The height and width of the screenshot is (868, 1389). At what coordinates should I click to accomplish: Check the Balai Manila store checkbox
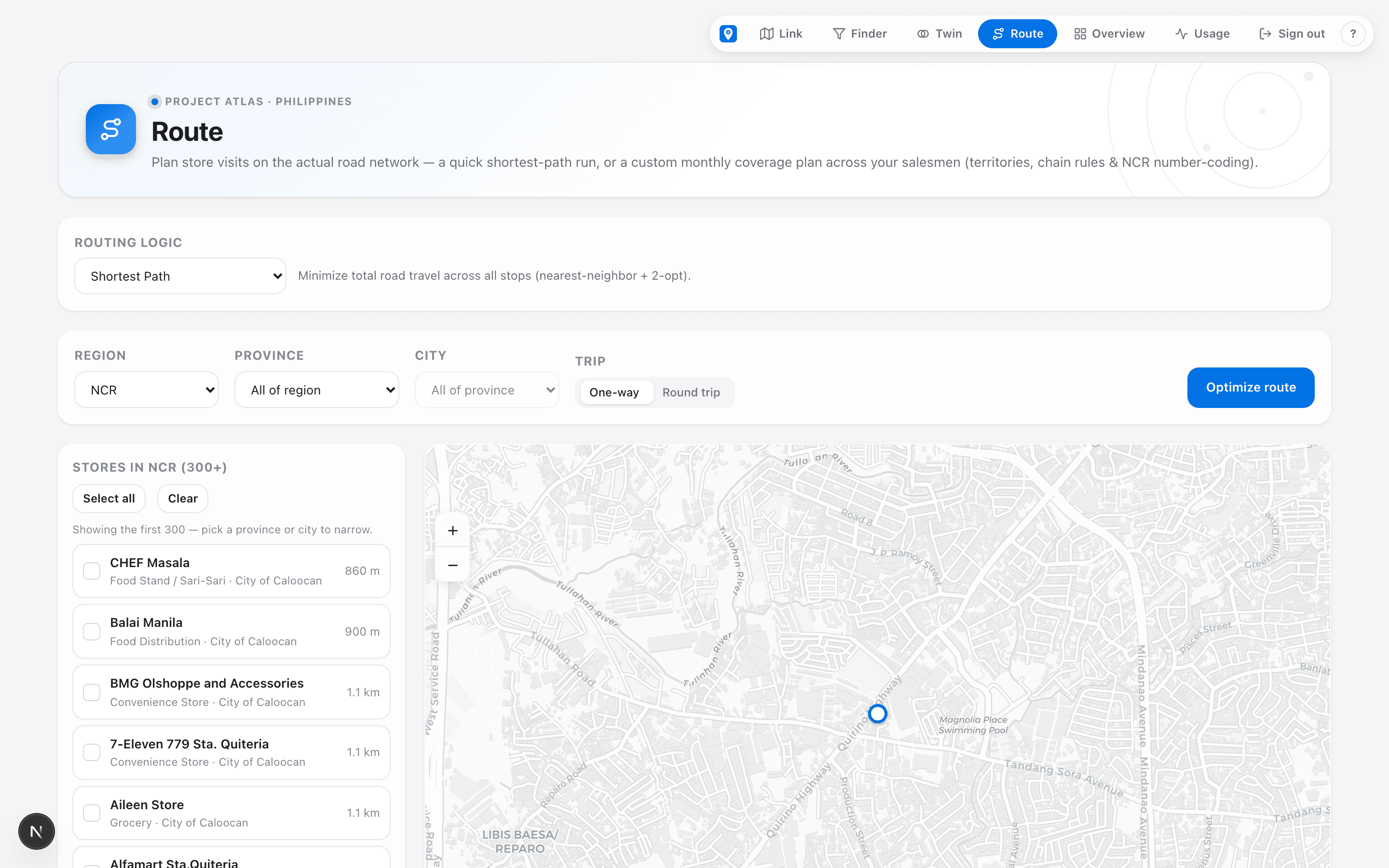point(92,632)
